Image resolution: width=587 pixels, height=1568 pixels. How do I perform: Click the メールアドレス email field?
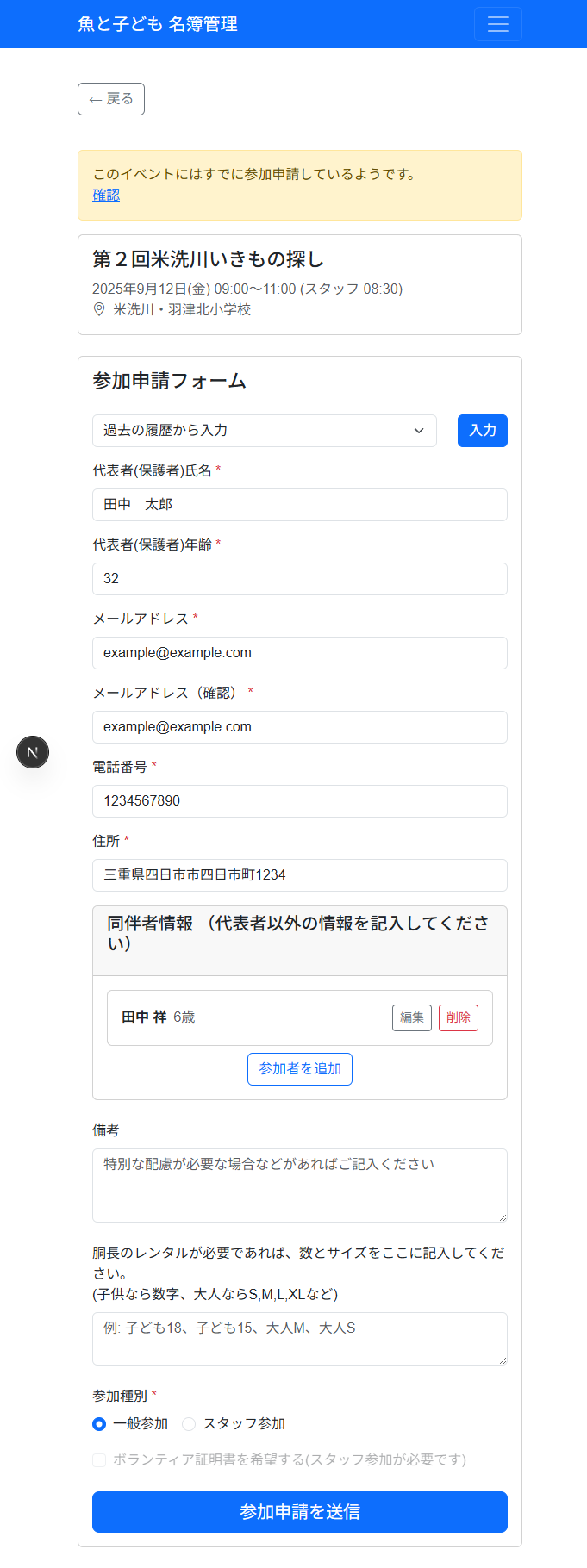tap(299, 653)
